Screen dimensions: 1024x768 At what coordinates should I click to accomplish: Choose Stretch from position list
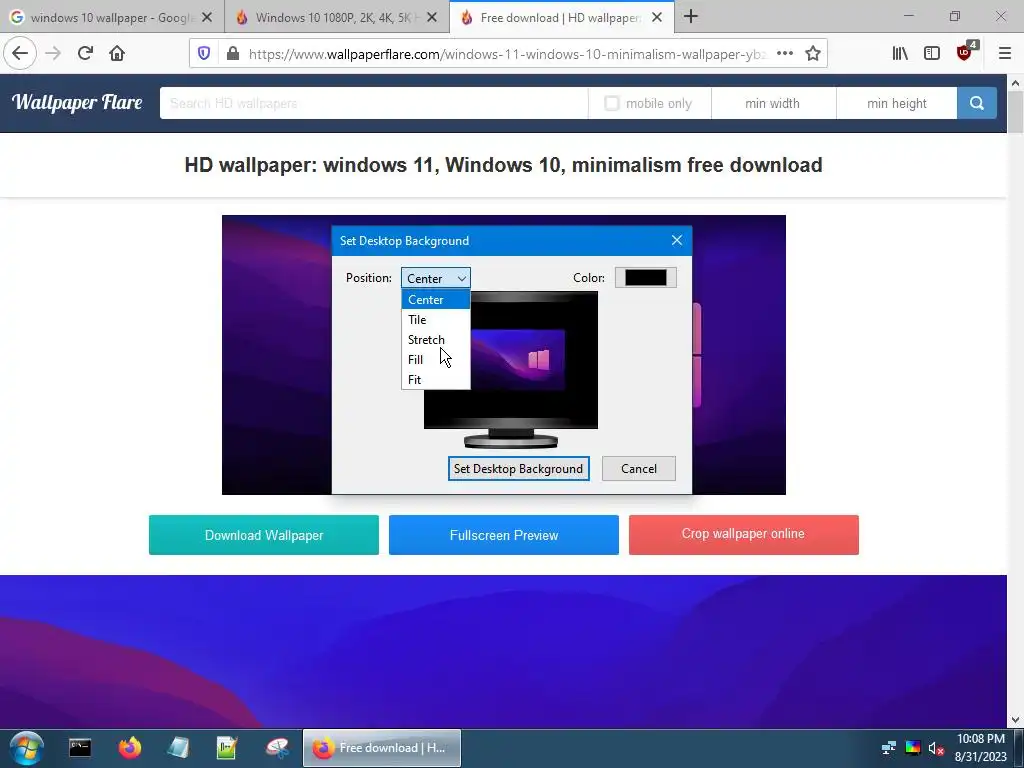tap(436, 340)
